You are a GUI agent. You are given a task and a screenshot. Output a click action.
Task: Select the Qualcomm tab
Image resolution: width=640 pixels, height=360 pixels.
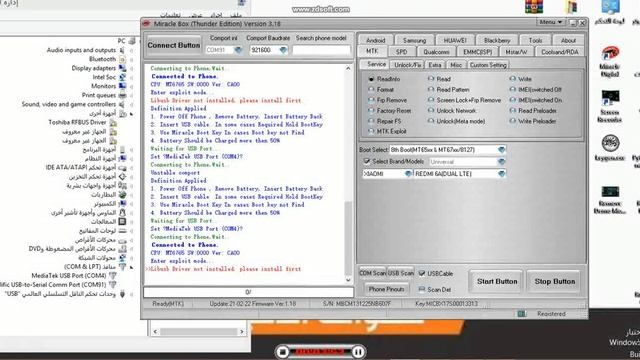click(436, 52)
